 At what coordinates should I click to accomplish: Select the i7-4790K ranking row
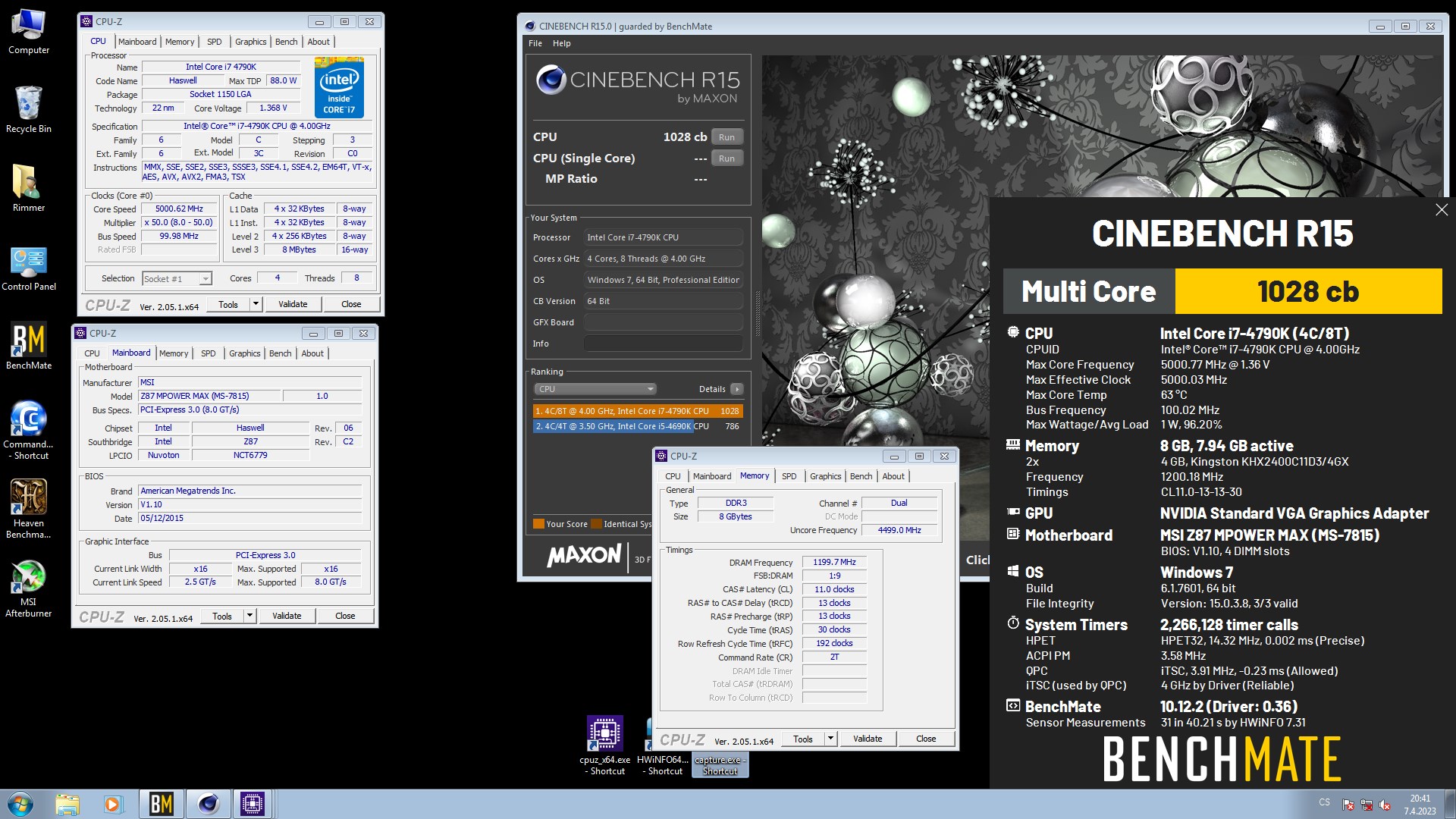(x=638, y=411)
